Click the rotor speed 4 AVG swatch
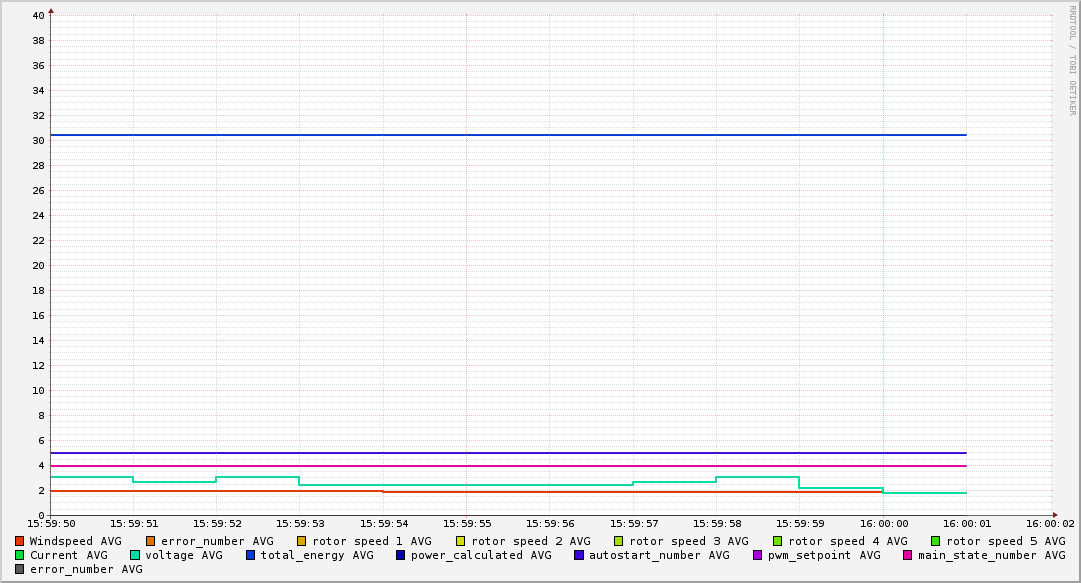 coord(777,541)
